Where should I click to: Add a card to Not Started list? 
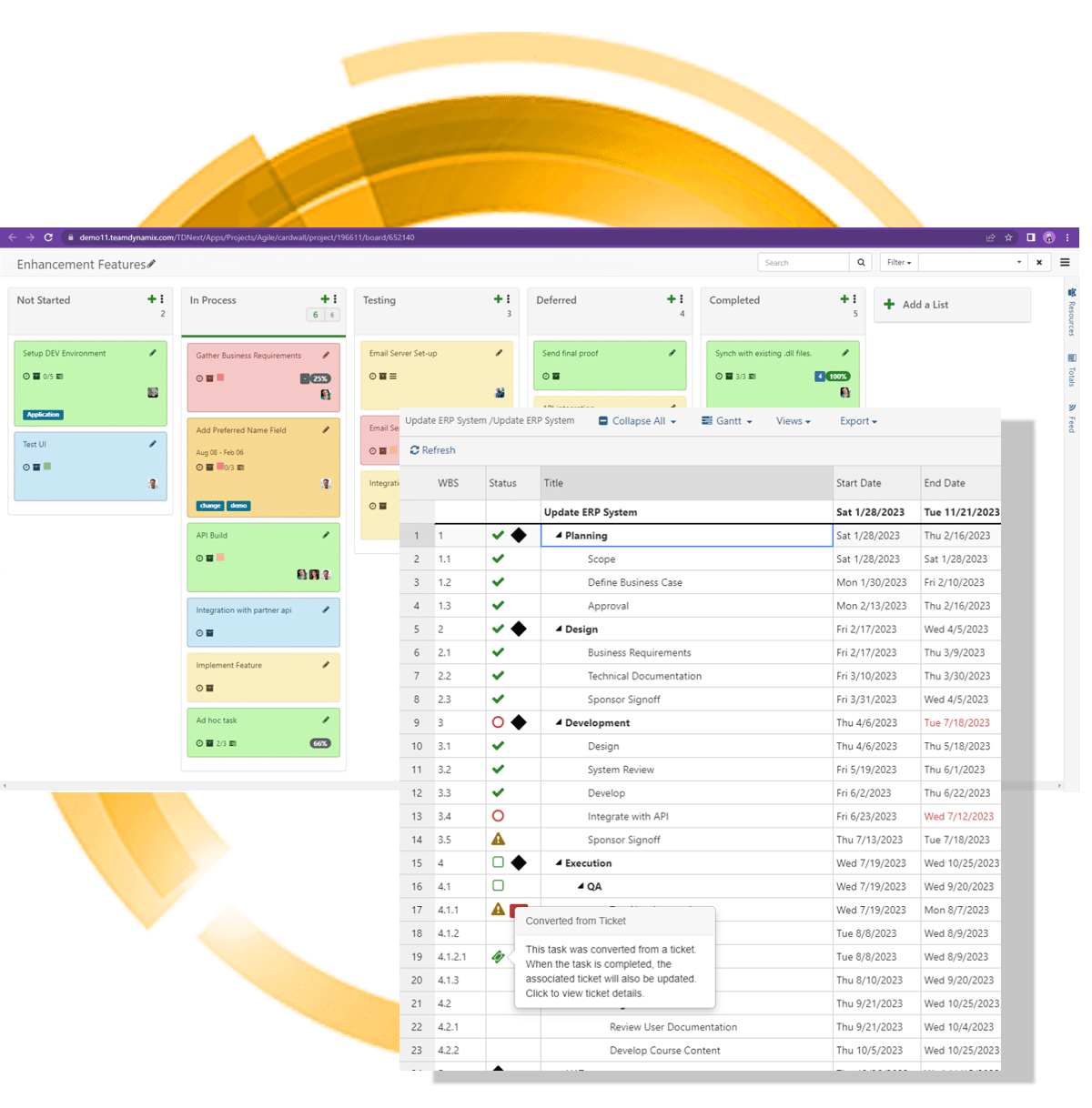pos(152,299)
